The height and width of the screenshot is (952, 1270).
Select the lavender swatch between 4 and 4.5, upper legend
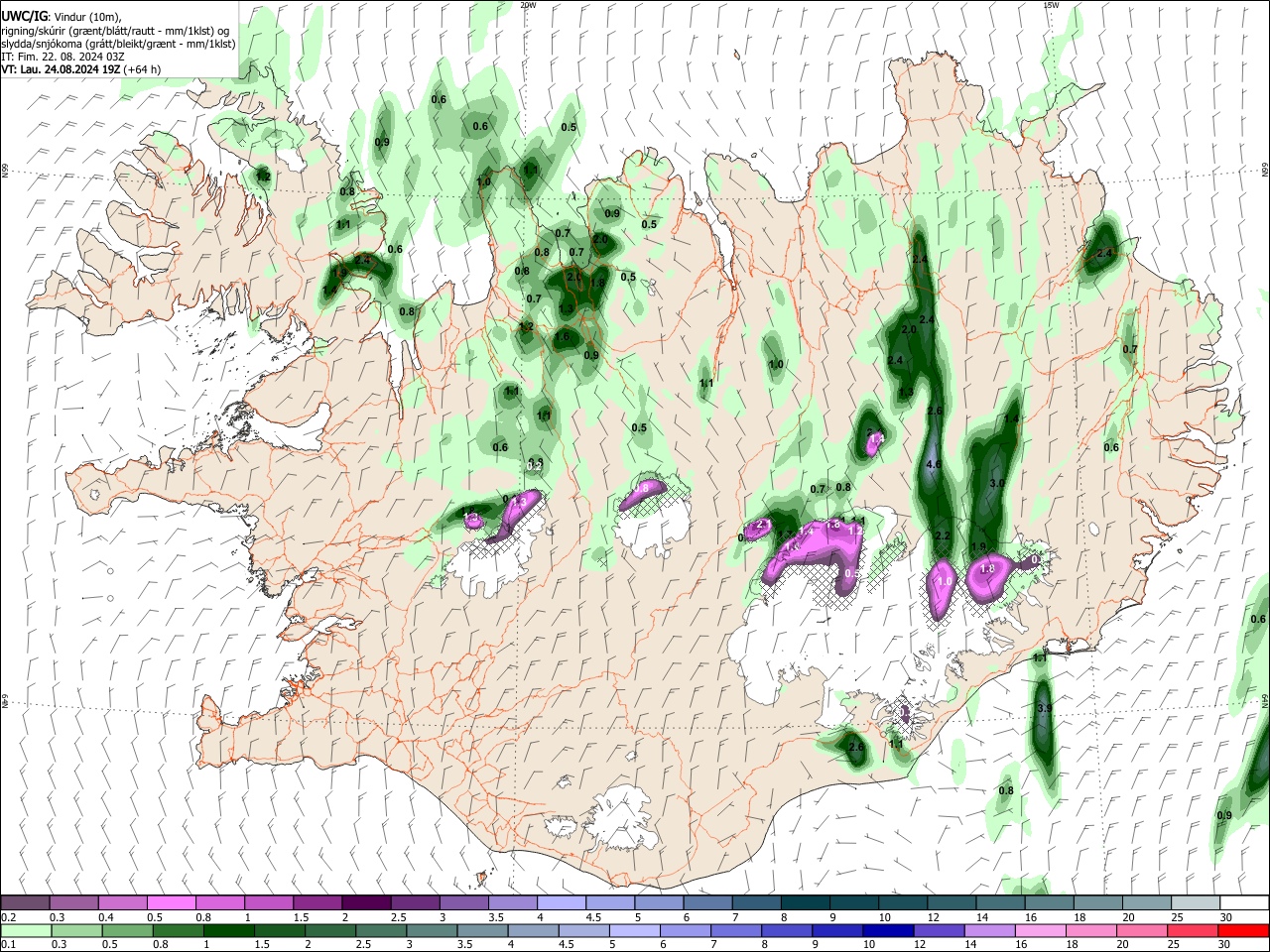click(562, 903)
